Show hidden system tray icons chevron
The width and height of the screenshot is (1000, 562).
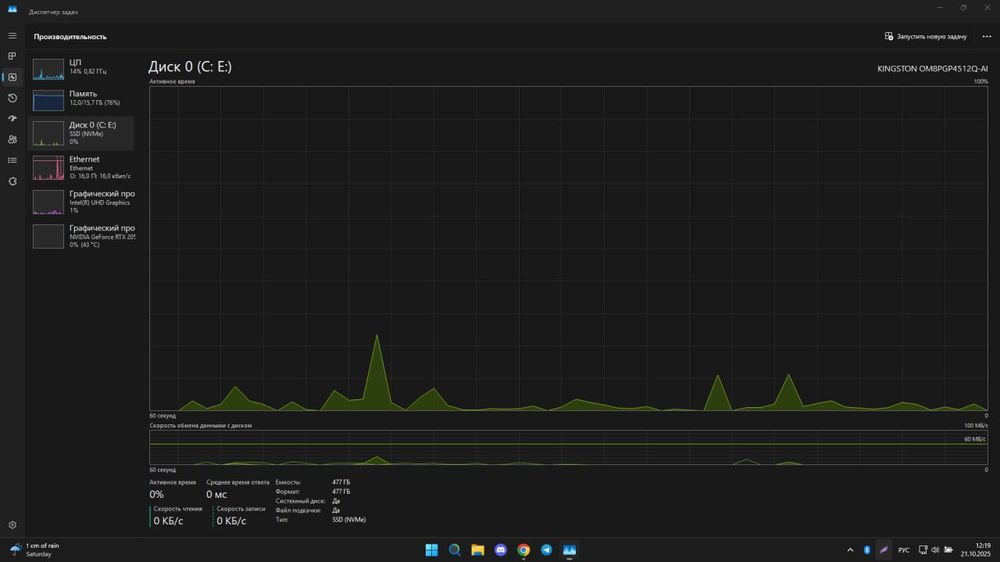(x=850, y=550)
